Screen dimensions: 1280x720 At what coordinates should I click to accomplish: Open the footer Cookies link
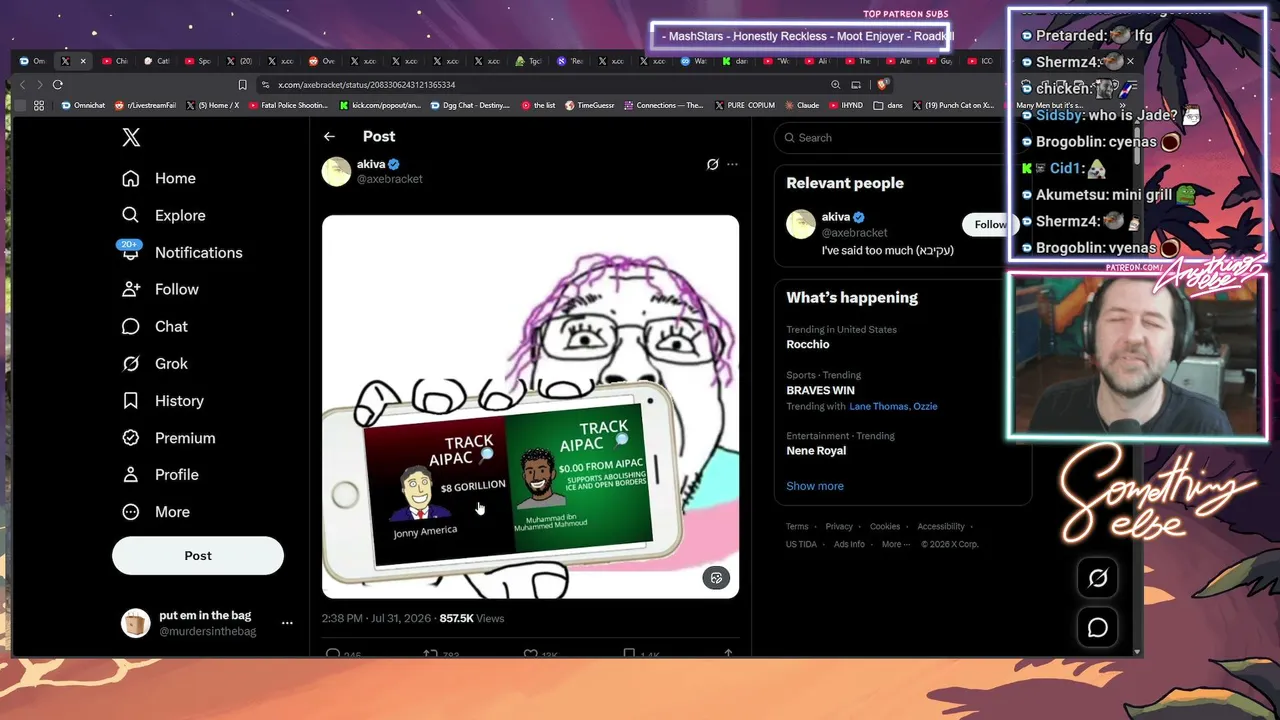(885, 527)
